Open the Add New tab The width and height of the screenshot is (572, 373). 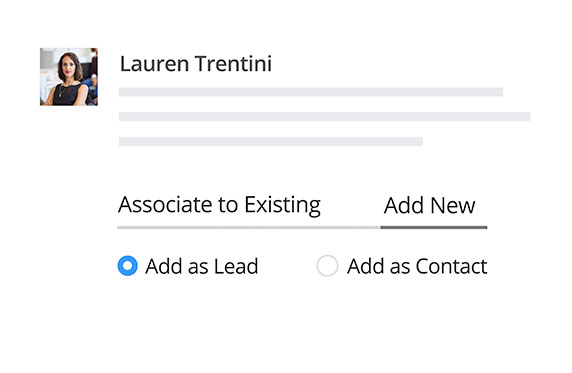(430, 205)
